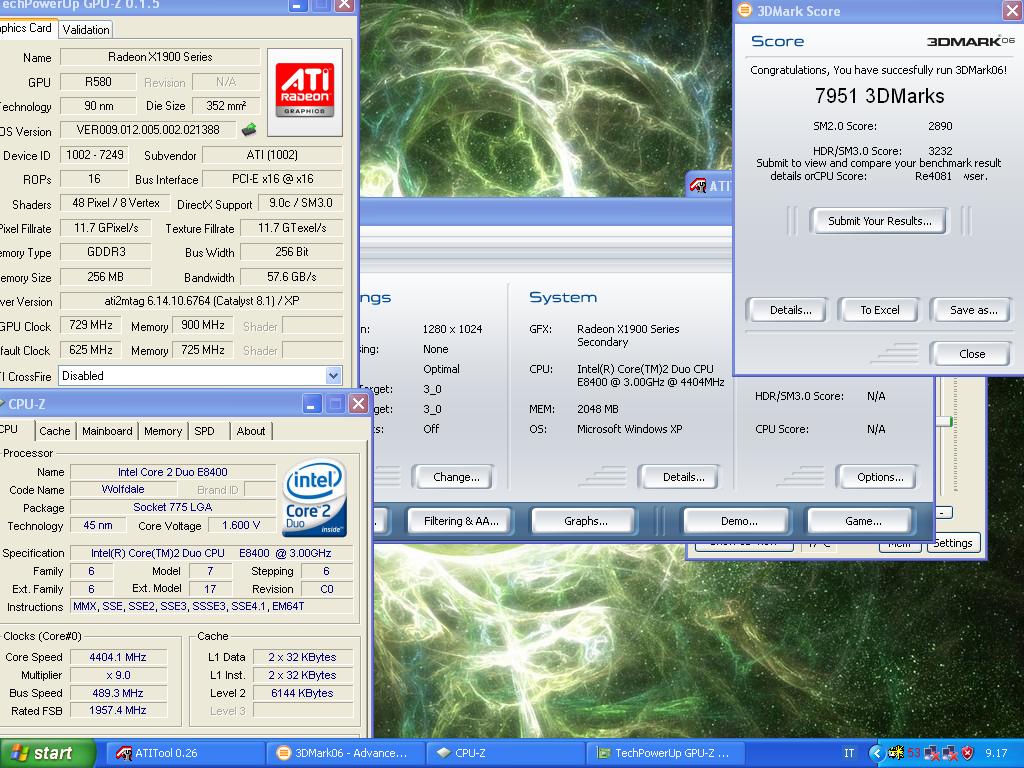The image size is (1024, 768).
Task: Click the Core Voltage value 1.600 V
Action: [x=241, y=526]
